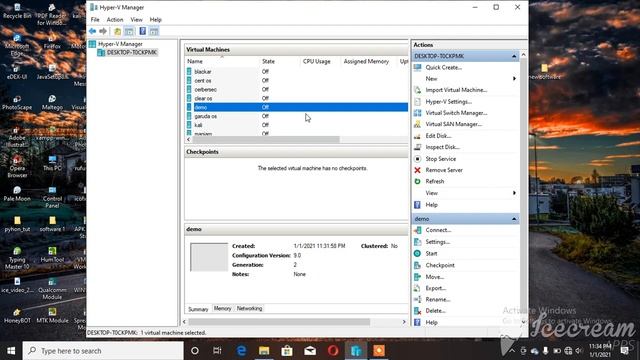
Task: Expand the View submenu in Actions
Action: coord(514,193)
